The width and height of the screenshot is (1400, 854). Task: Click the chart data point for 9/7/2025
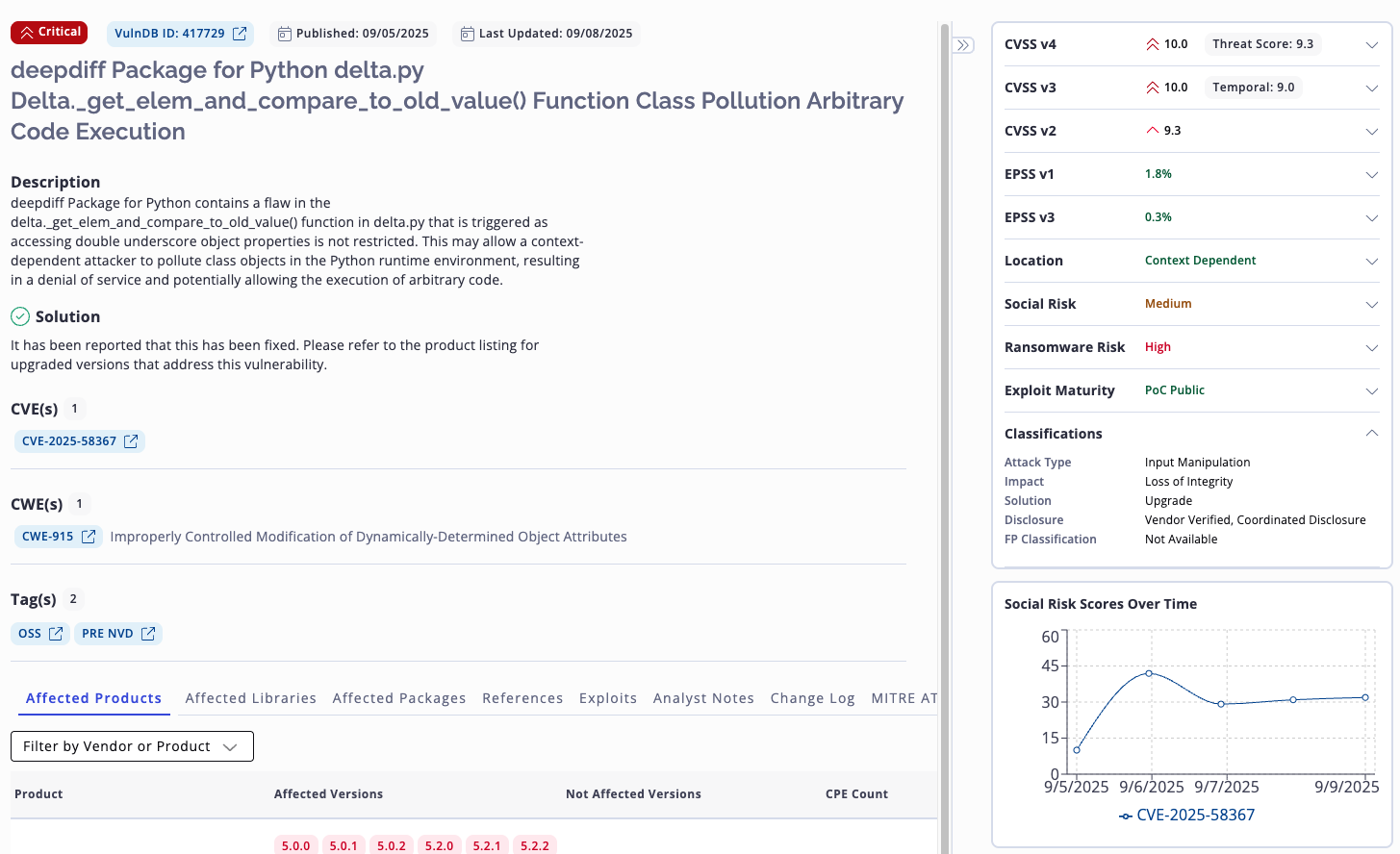[x=1221, y=704]
